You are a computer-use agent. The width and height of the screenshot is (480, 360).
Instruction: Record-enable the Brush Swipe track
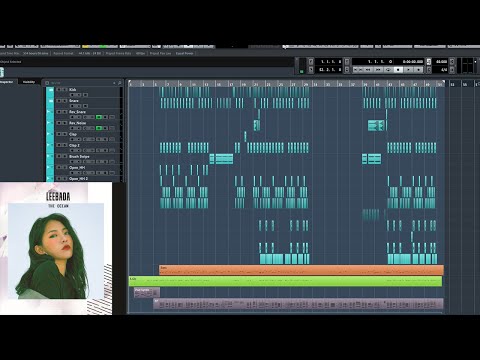click(x=72, y=161)
